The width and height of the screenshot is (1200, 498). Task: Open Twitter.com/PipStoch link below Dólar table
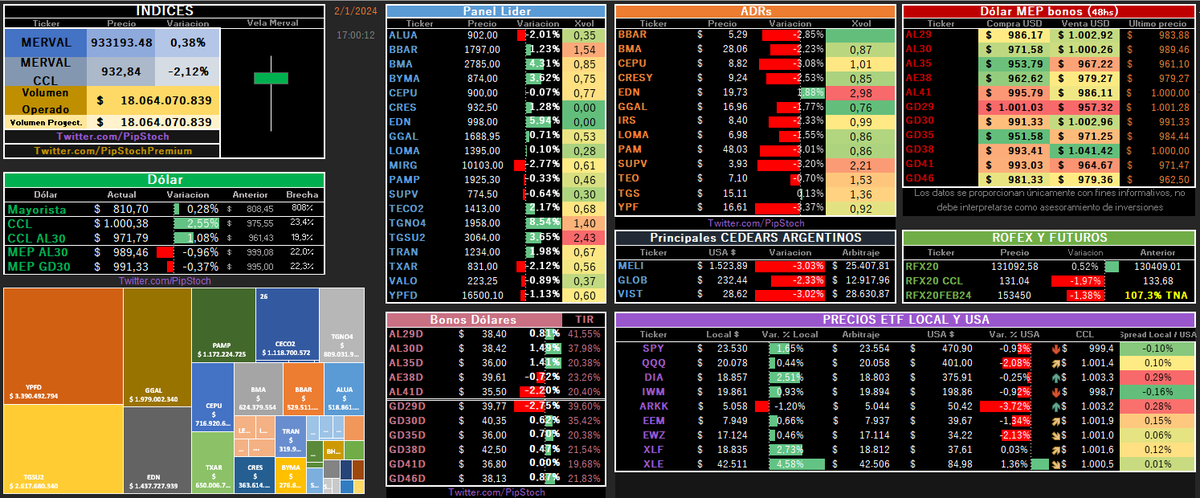click(165, 282)
